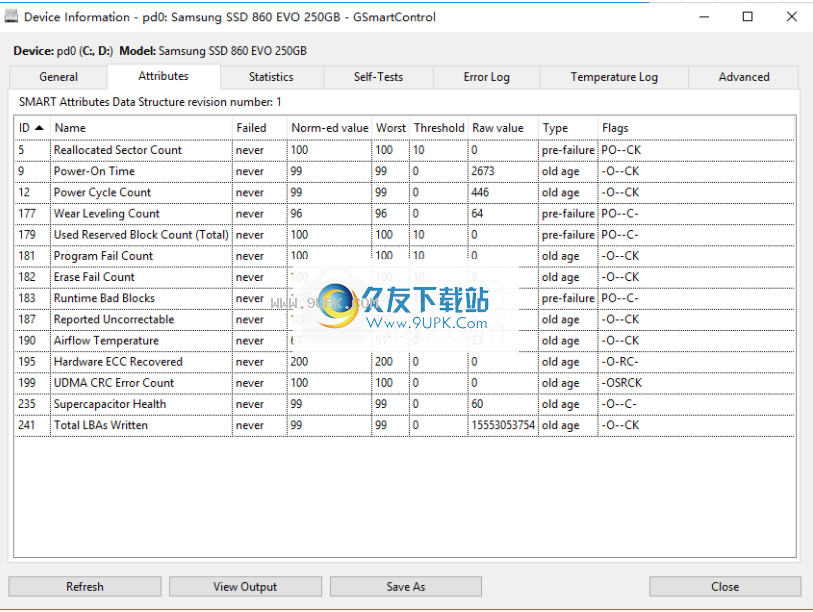
Task: Sort by the Flags column header
Action: (696, 128)
